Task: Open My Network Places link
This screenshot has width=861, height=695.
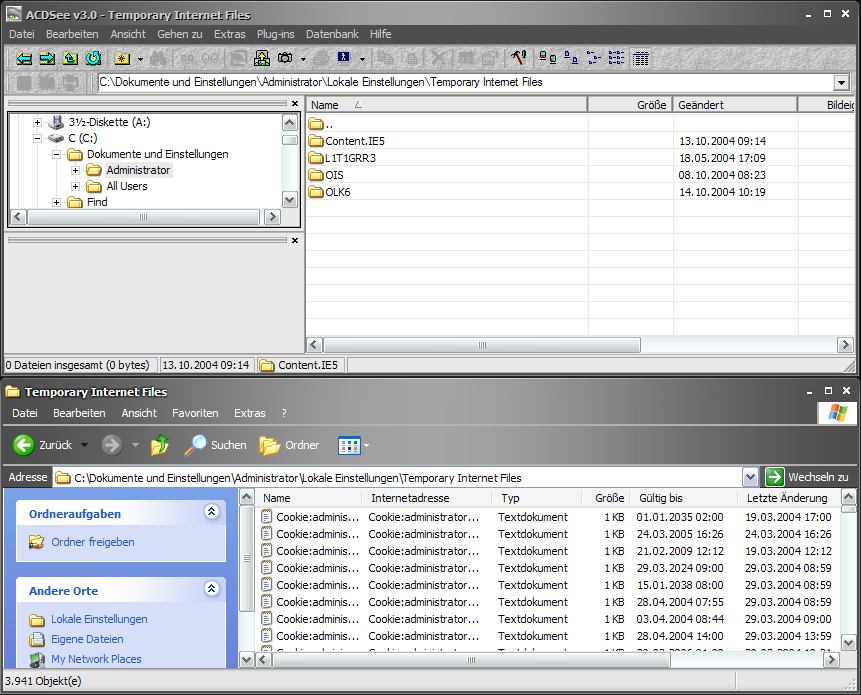Action: point(96,659)
